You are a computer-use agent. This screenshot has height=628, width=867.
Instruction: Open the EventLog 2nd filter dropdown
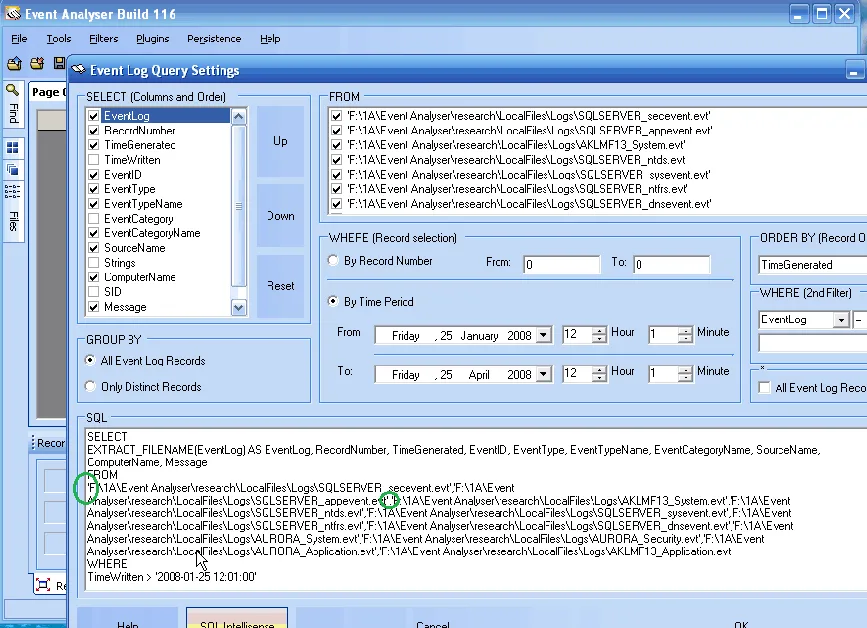(x=841, y=320)
